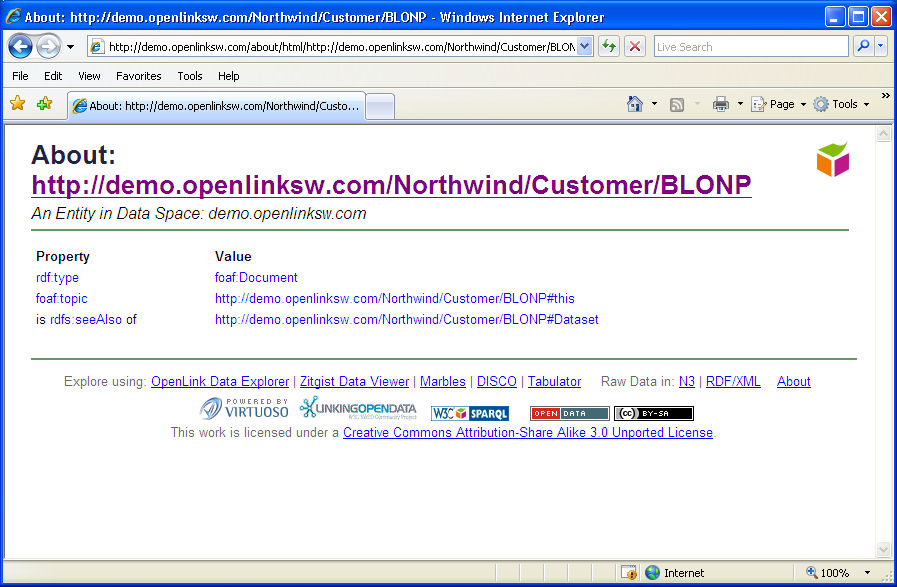The height and width of the screenshot is (587, 897).
Task: Click the browser Back arrow button
Action: coord(20,47)
